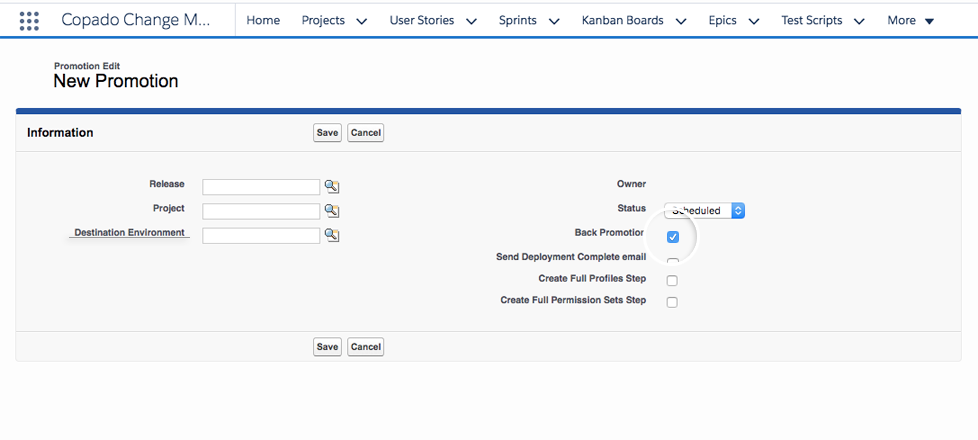Open Destination Environment lookup icon
This screenshot has width=978, height=440.
[332, 235]
